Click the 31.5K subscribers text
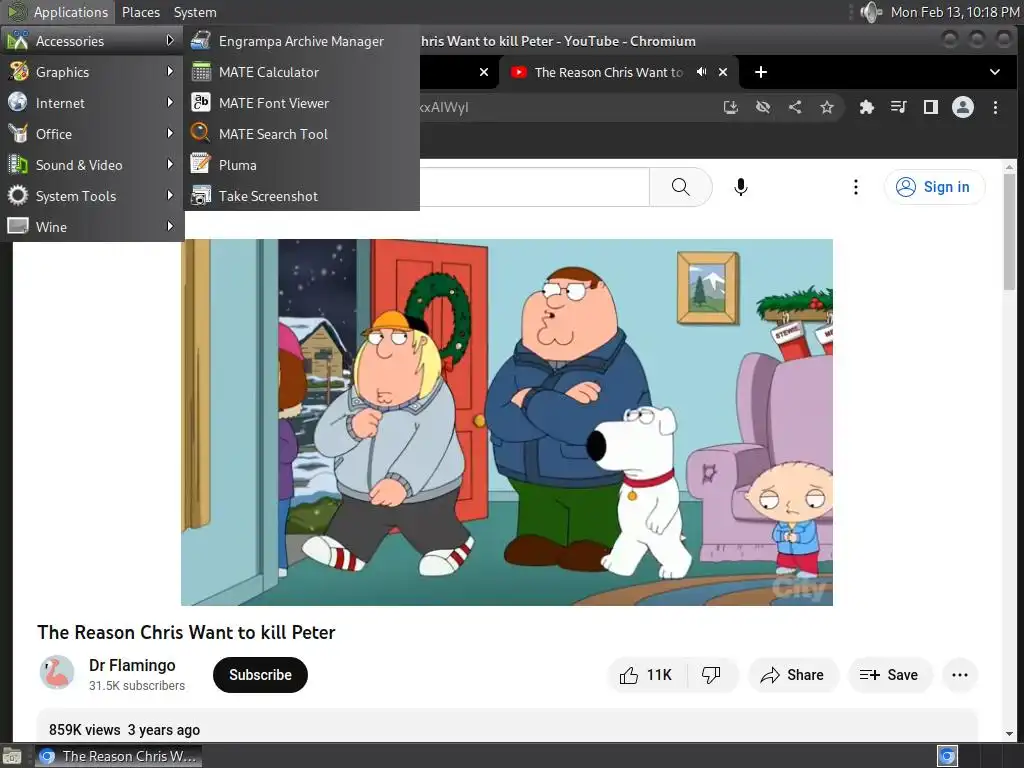 click(137, 686)
